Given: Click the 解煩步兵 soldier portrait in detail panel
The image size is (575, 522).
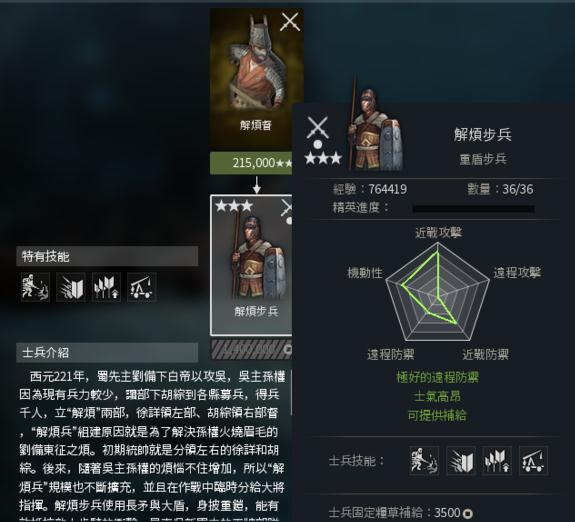Looking at the screenshot, I should tap(374, 127).
